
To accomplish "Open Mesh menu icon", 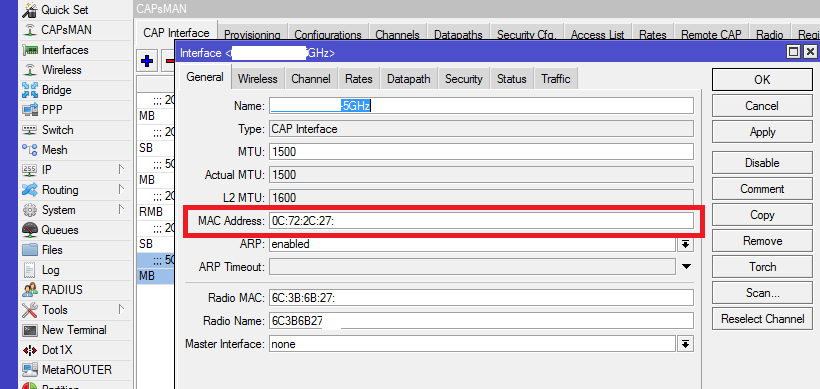I will (x=30, y=150).
